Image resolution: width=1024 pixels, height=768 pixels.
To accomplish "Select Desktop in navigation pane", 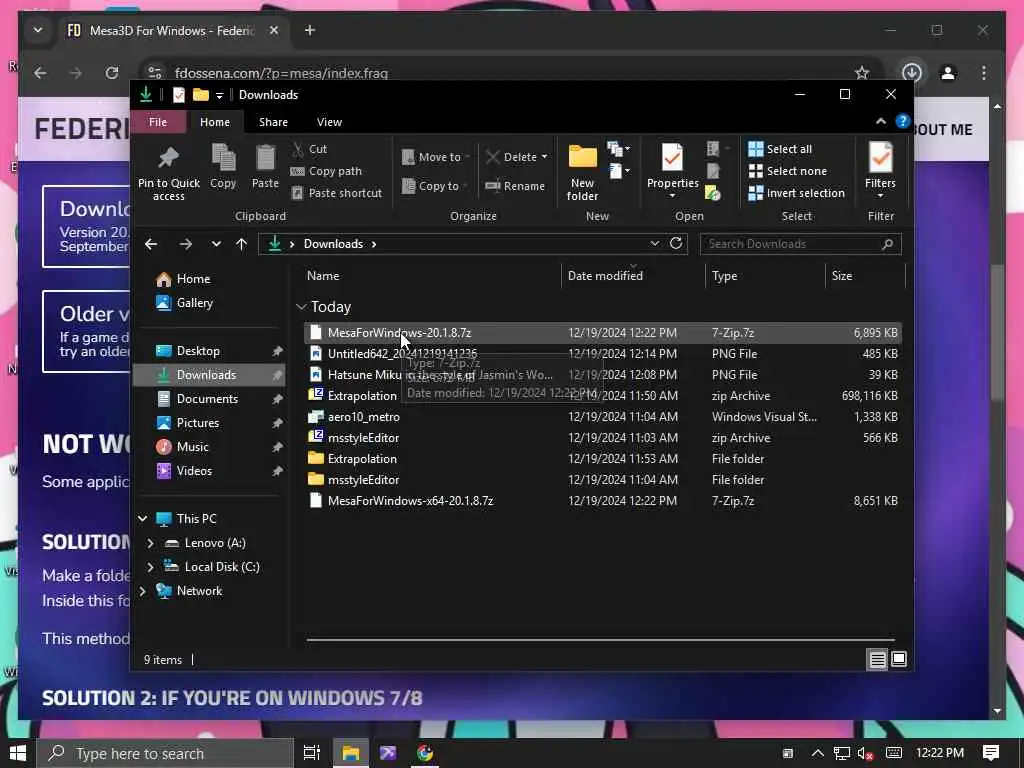I will click(x=198, y=351).
